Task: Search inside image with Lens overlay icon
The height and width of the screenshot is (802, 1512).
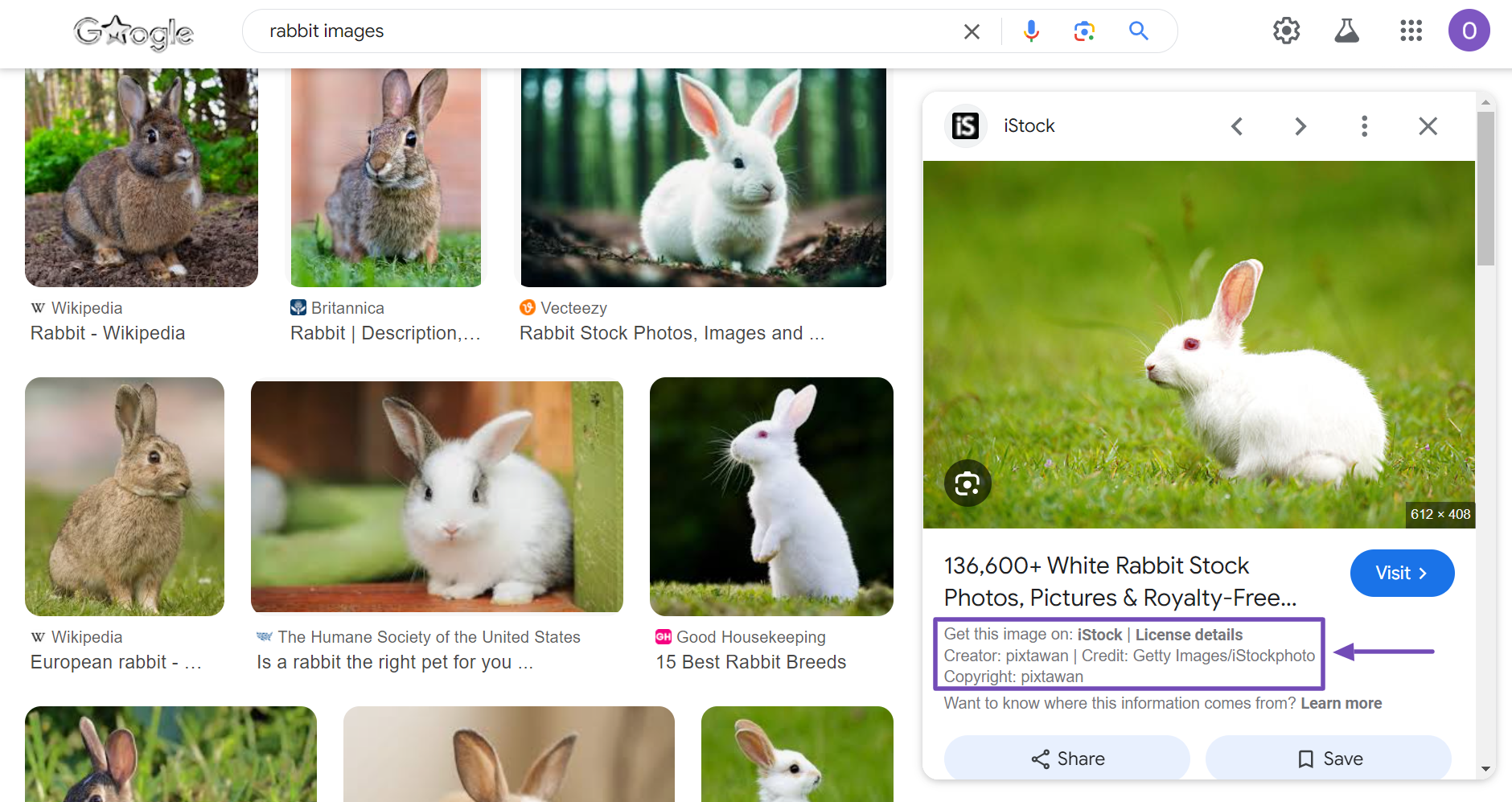Action: [x=967, y=483]
